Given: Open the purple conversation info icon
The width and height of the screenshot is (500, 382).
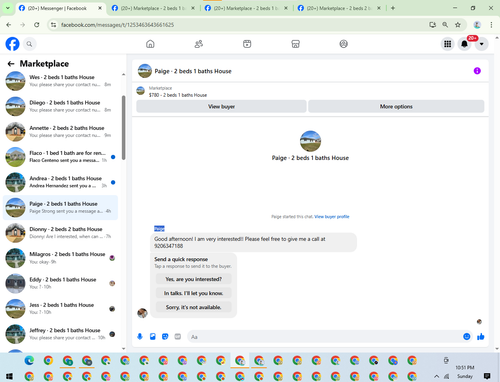Looking at the screenshot, I should [x=477, y=71].
